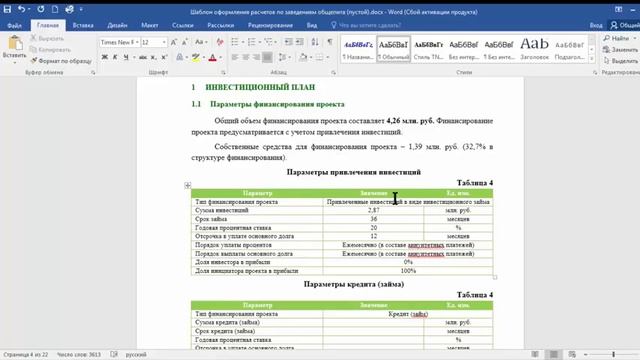Open the proofing check icon in the status bar
The image size is (640, 360).
(x=114, y=354)
